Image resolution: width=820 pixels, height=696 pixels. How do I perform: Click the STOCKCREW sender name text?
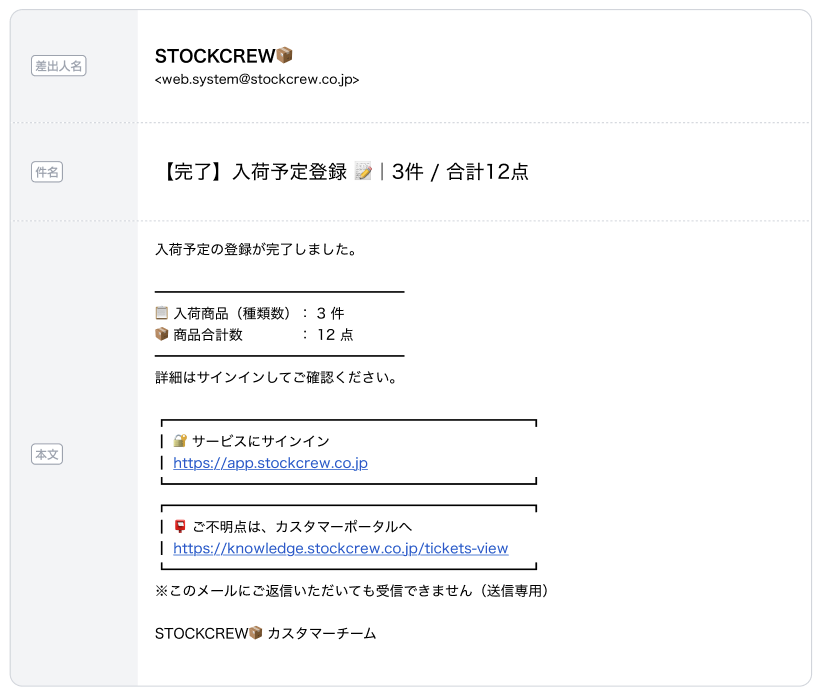coord(214,56)
